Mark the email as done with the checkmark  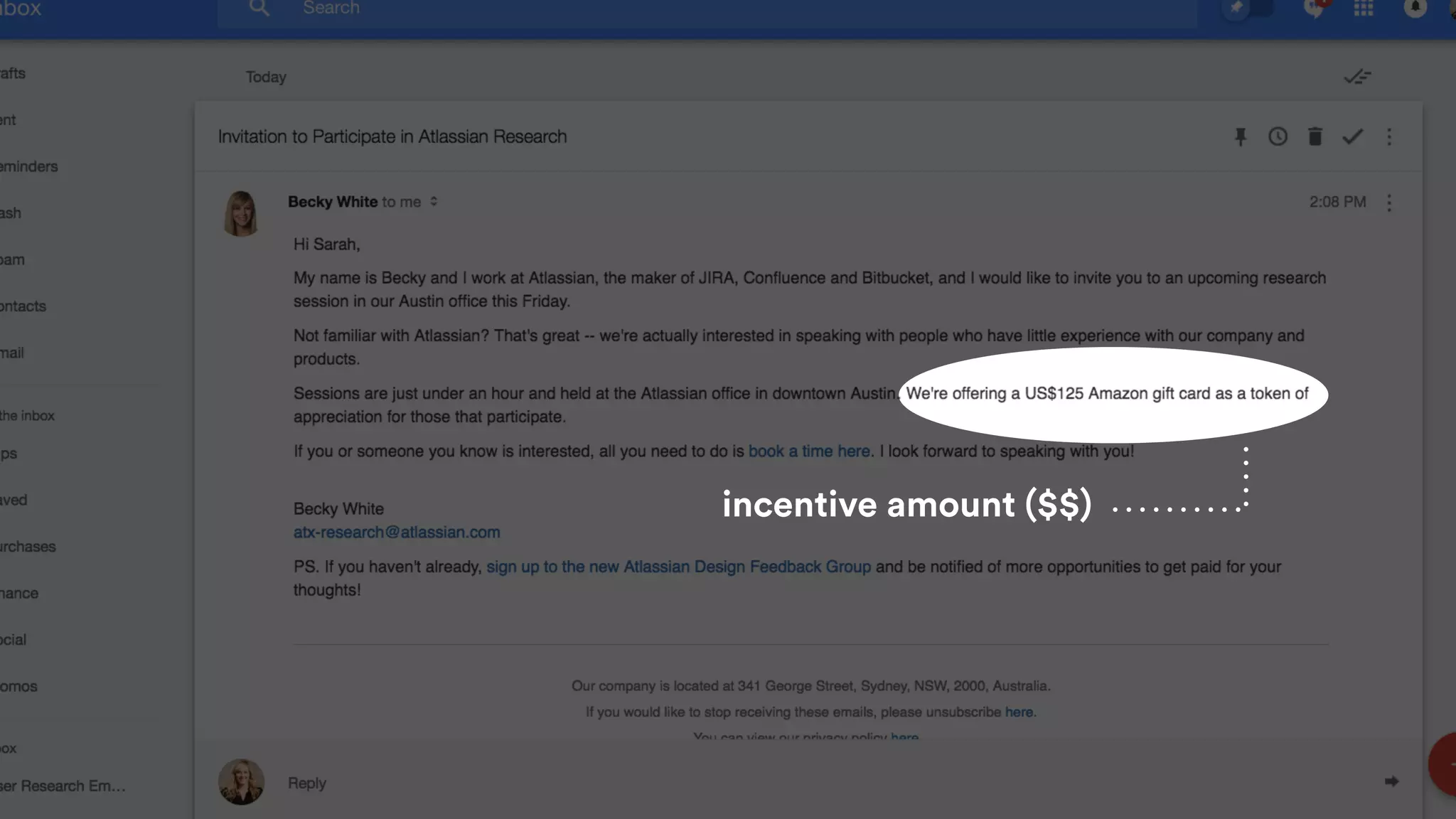(1352, 136)
